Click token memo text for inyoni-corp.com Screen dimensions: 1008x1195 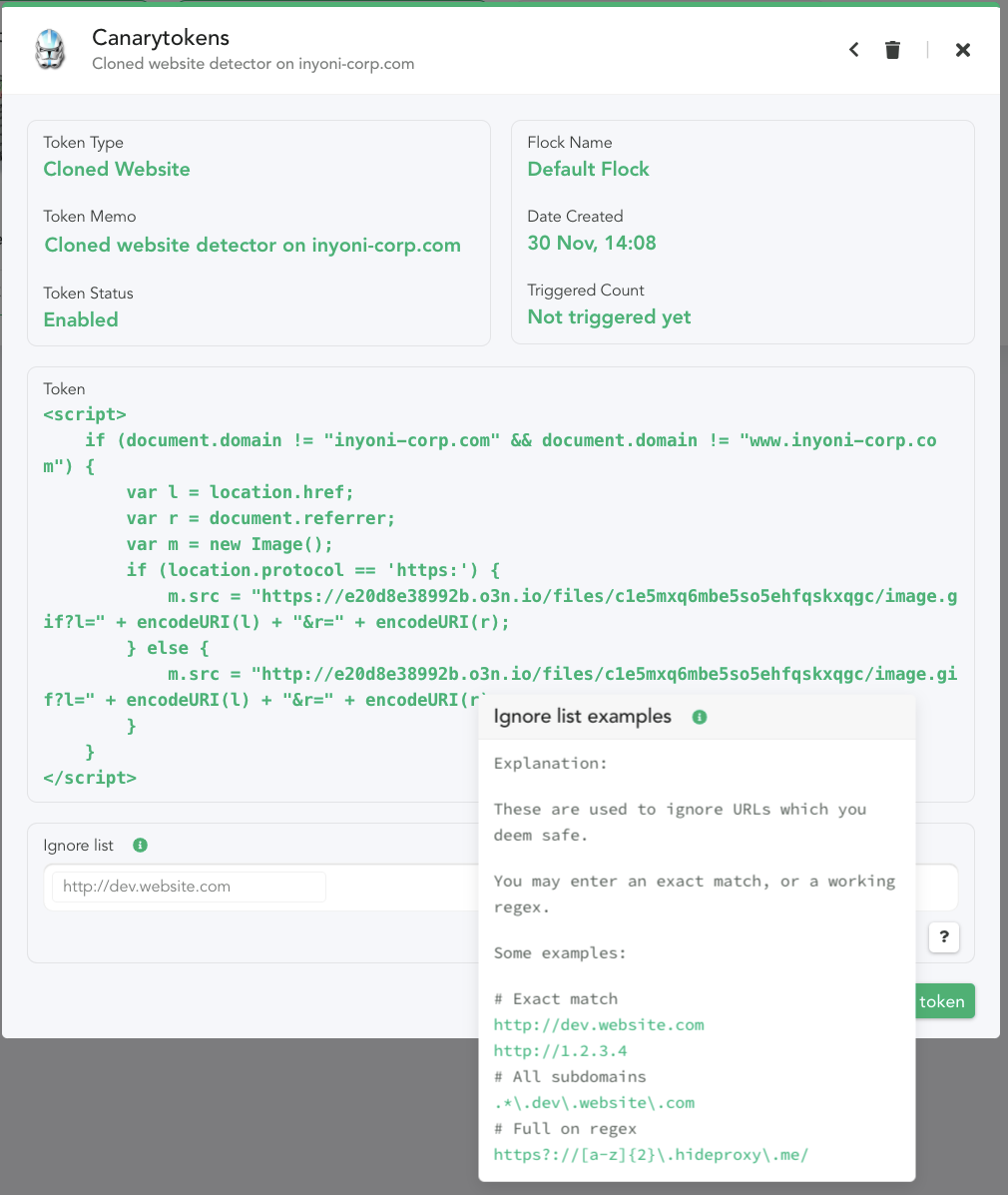pos(252,245)
